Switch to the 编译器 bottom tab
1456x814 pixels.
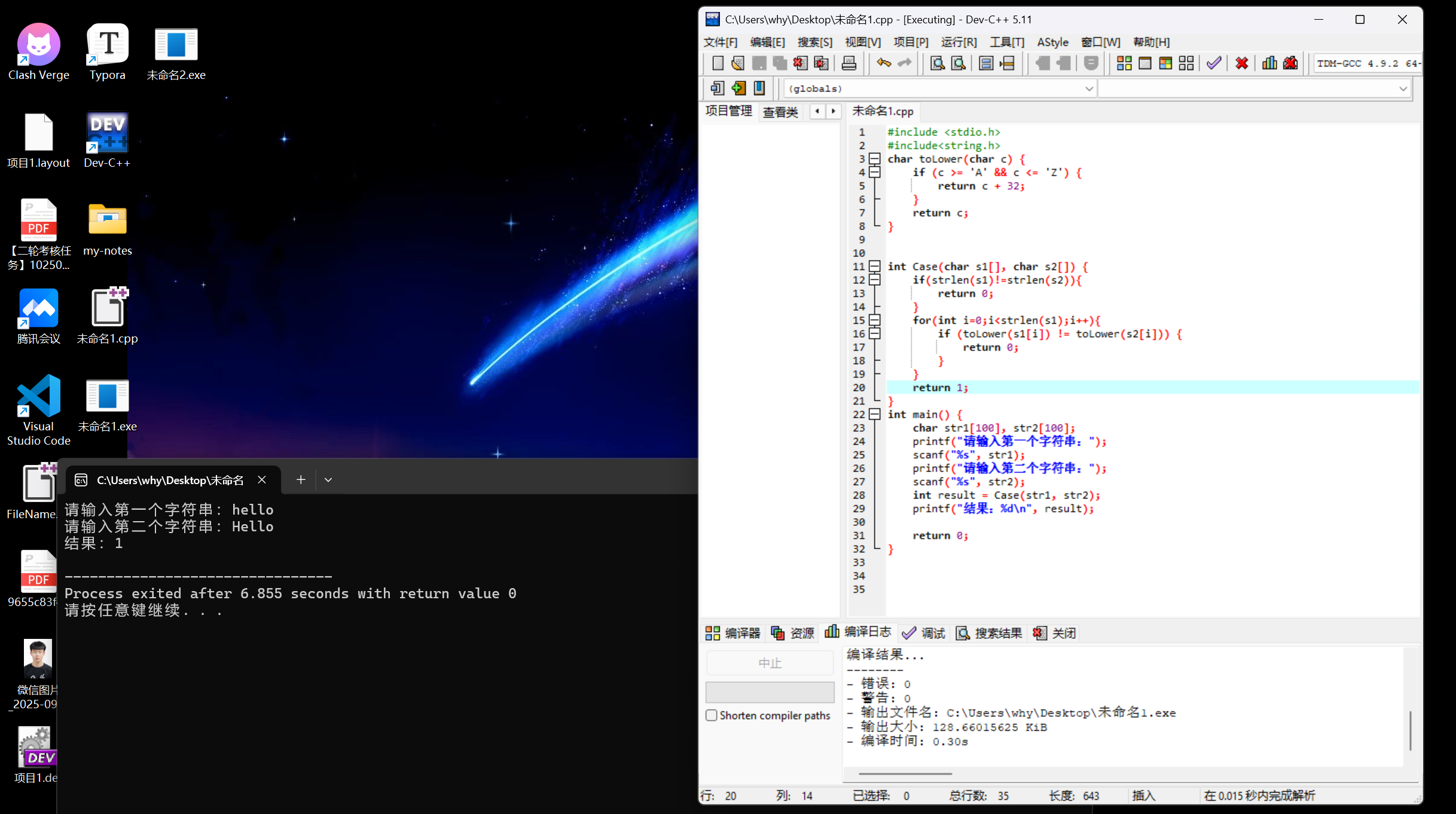733,633
